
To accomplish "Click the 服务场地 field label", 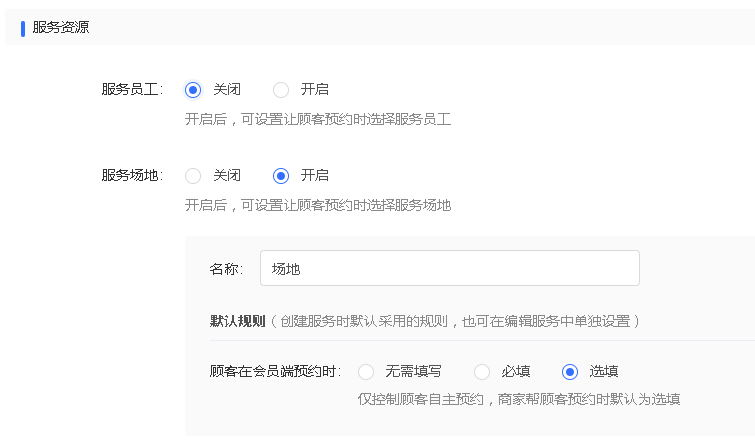I will [x=132, y=175].
